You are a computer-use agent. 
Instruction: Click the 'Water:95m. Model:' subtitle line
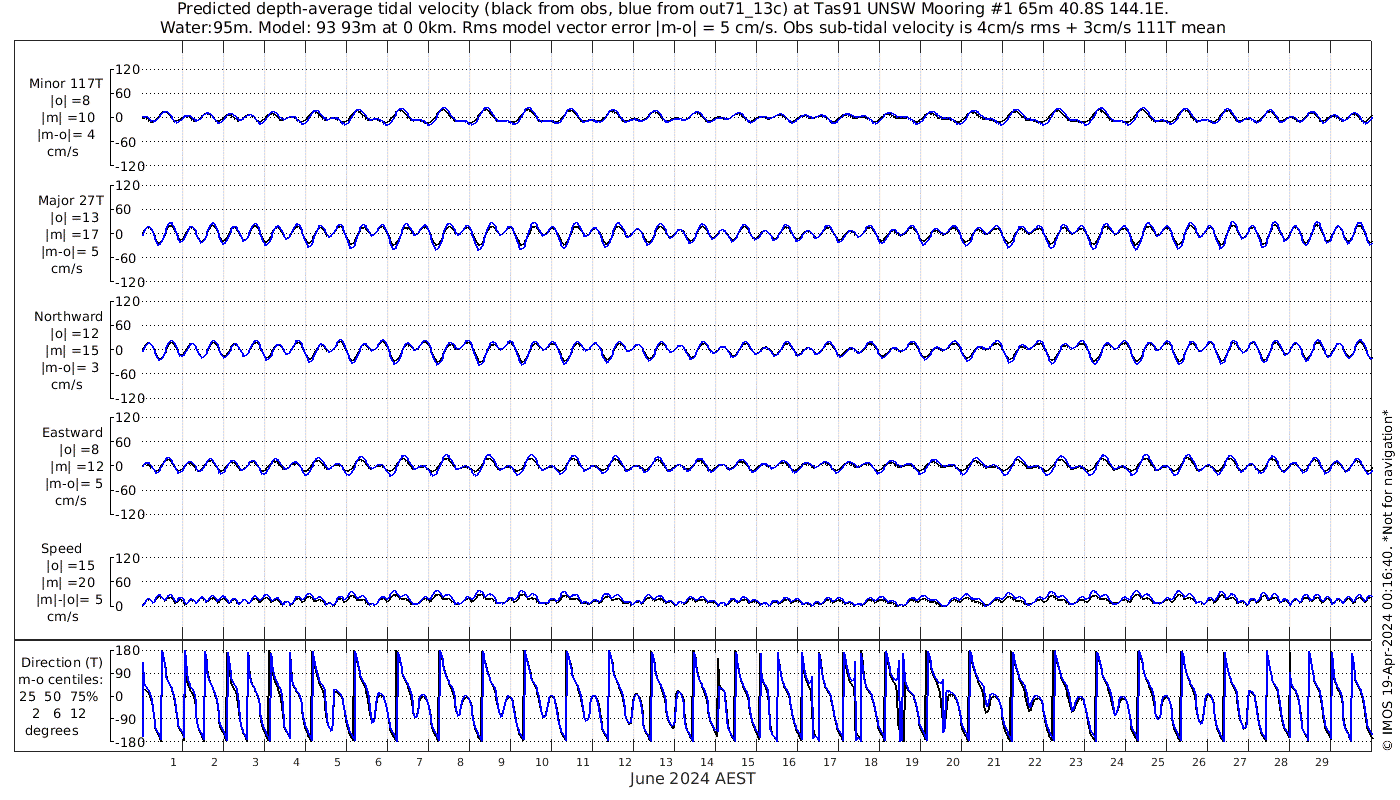point(692,28)
